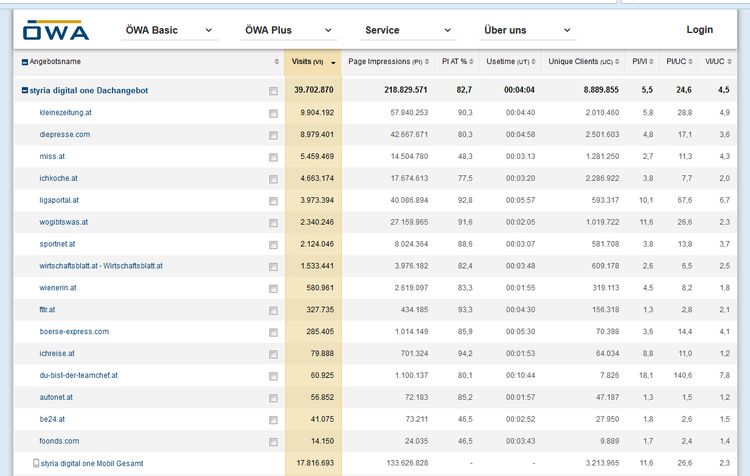Select visits value 39.702.870
Image resolution: width=750 pixels, height=476 pixels.
click(314, 89)
